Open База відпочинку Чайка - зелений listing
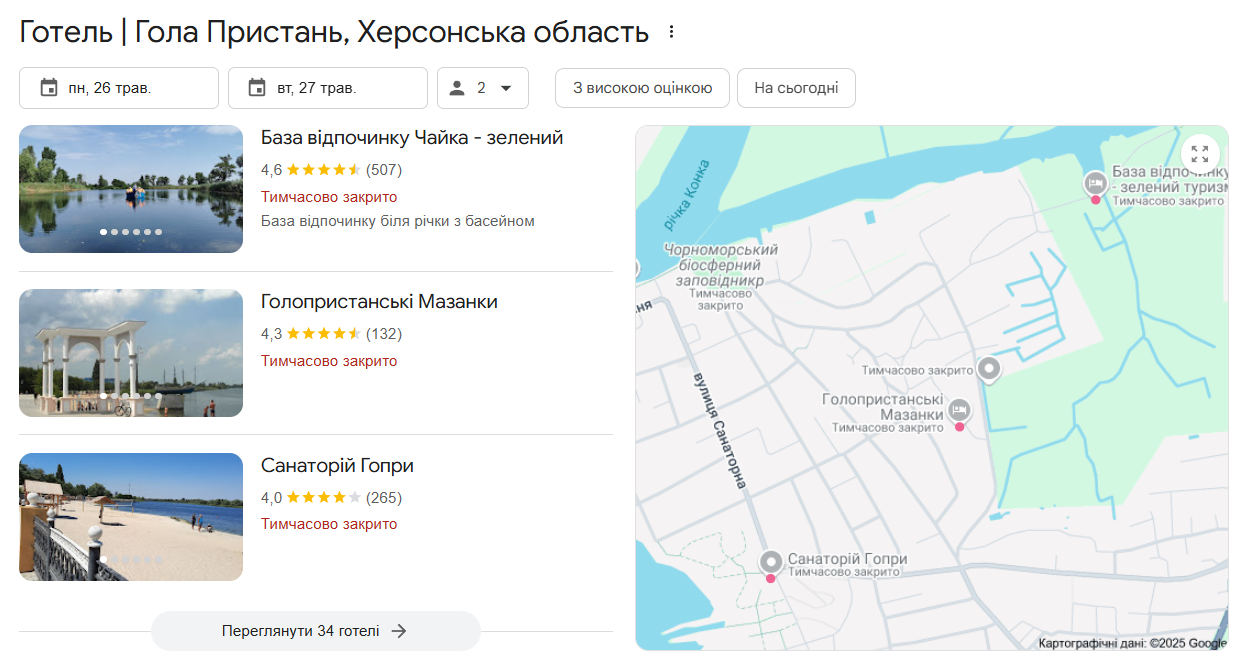This screenshot has width=1250, height=659. pyautogui.click(x=412, y=138)
